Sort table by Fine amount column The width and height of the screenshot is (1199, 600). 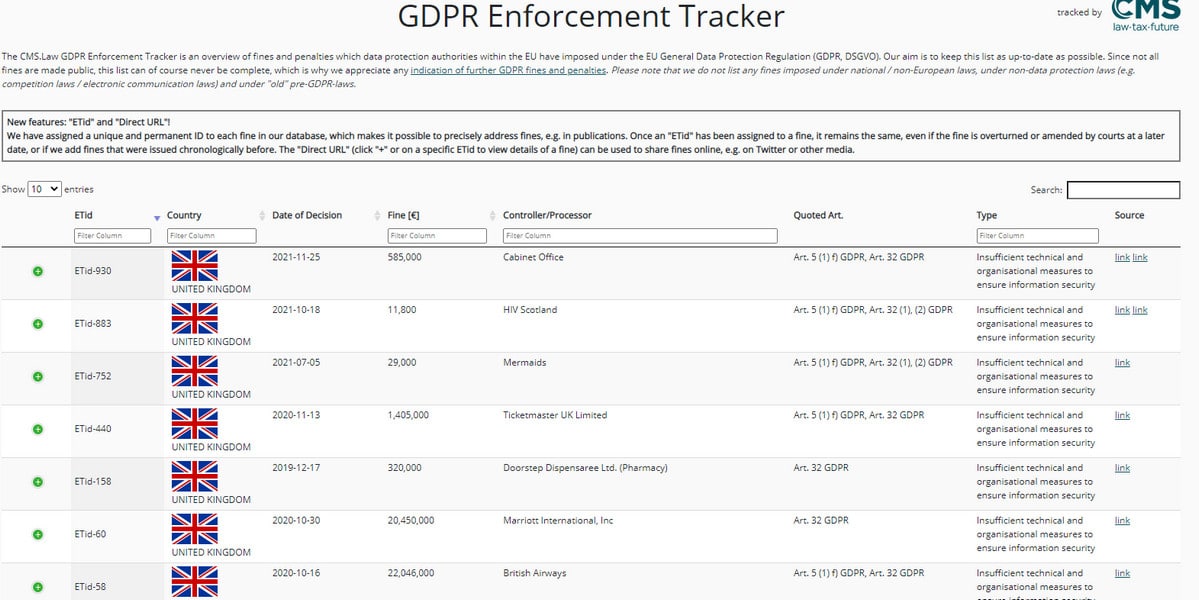click(493, 216)
